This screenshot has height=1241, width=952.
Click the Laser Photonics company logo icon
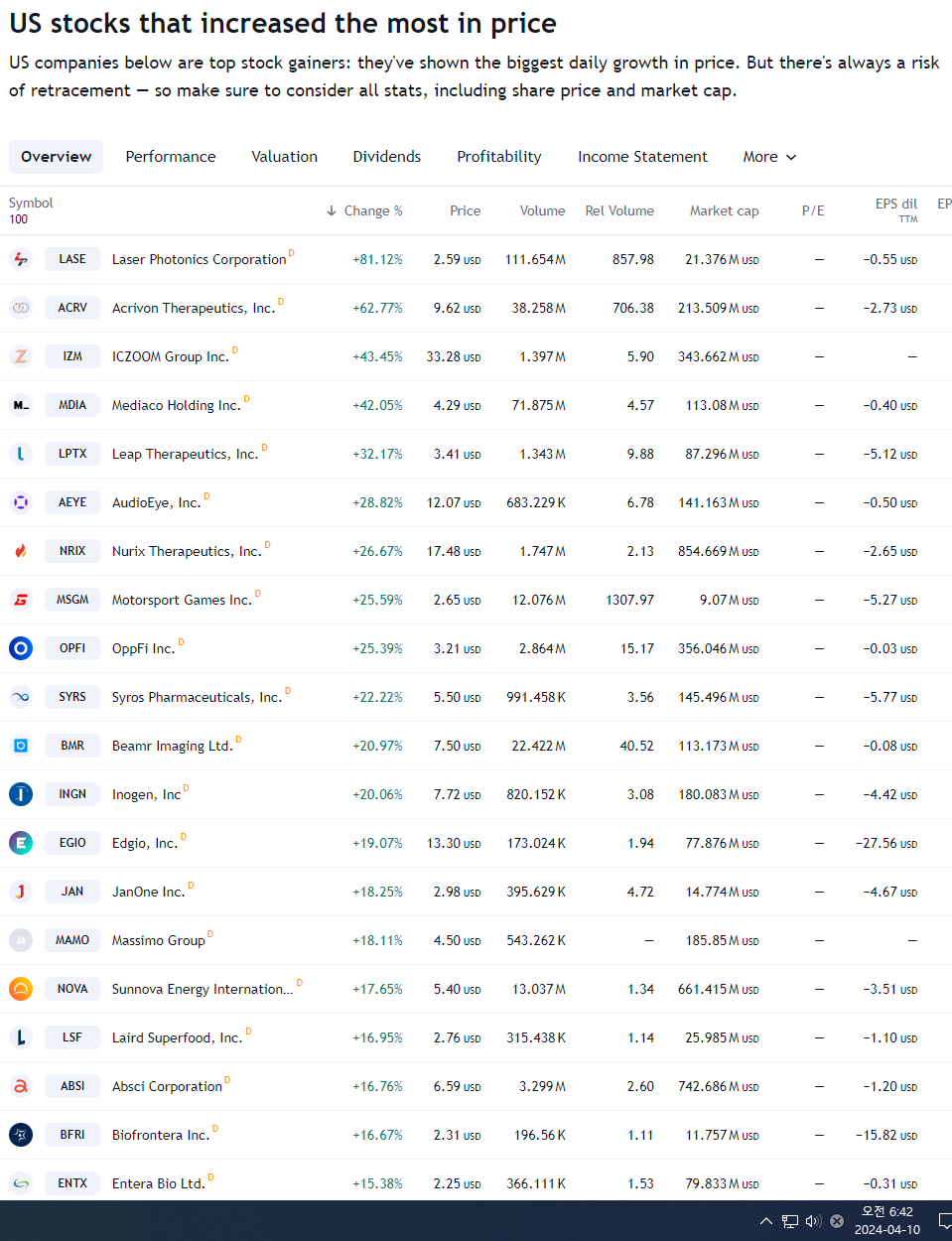click(x=21, y=259)
